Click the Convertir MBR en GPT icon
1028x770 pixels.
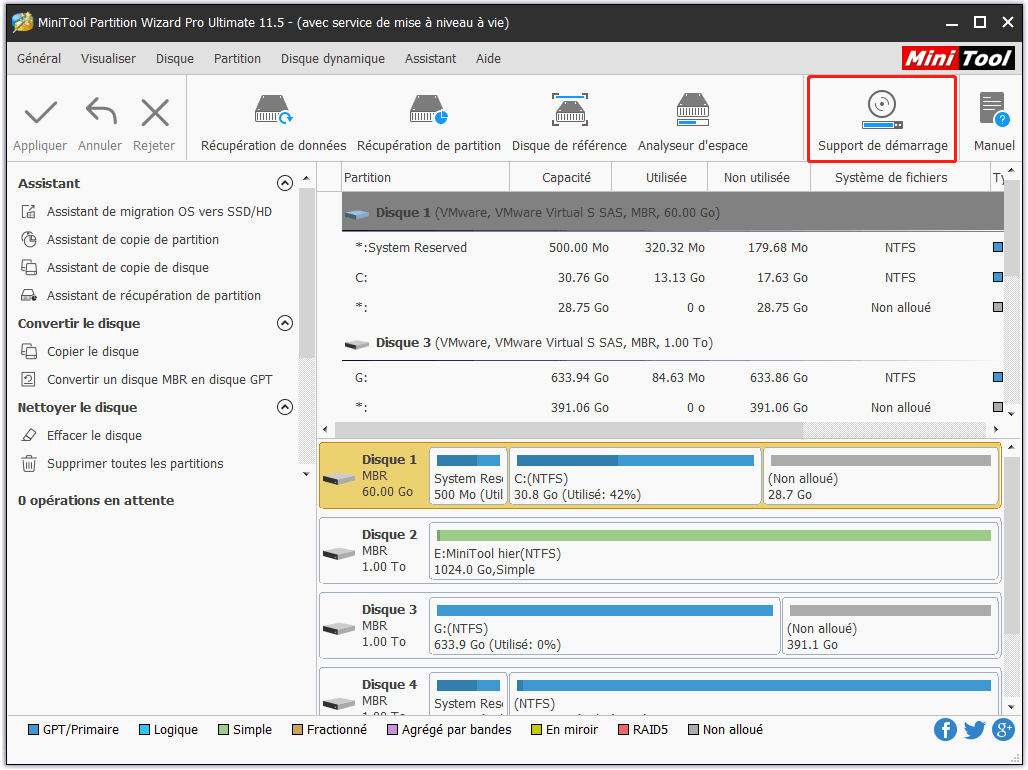(x=29, y=379)
